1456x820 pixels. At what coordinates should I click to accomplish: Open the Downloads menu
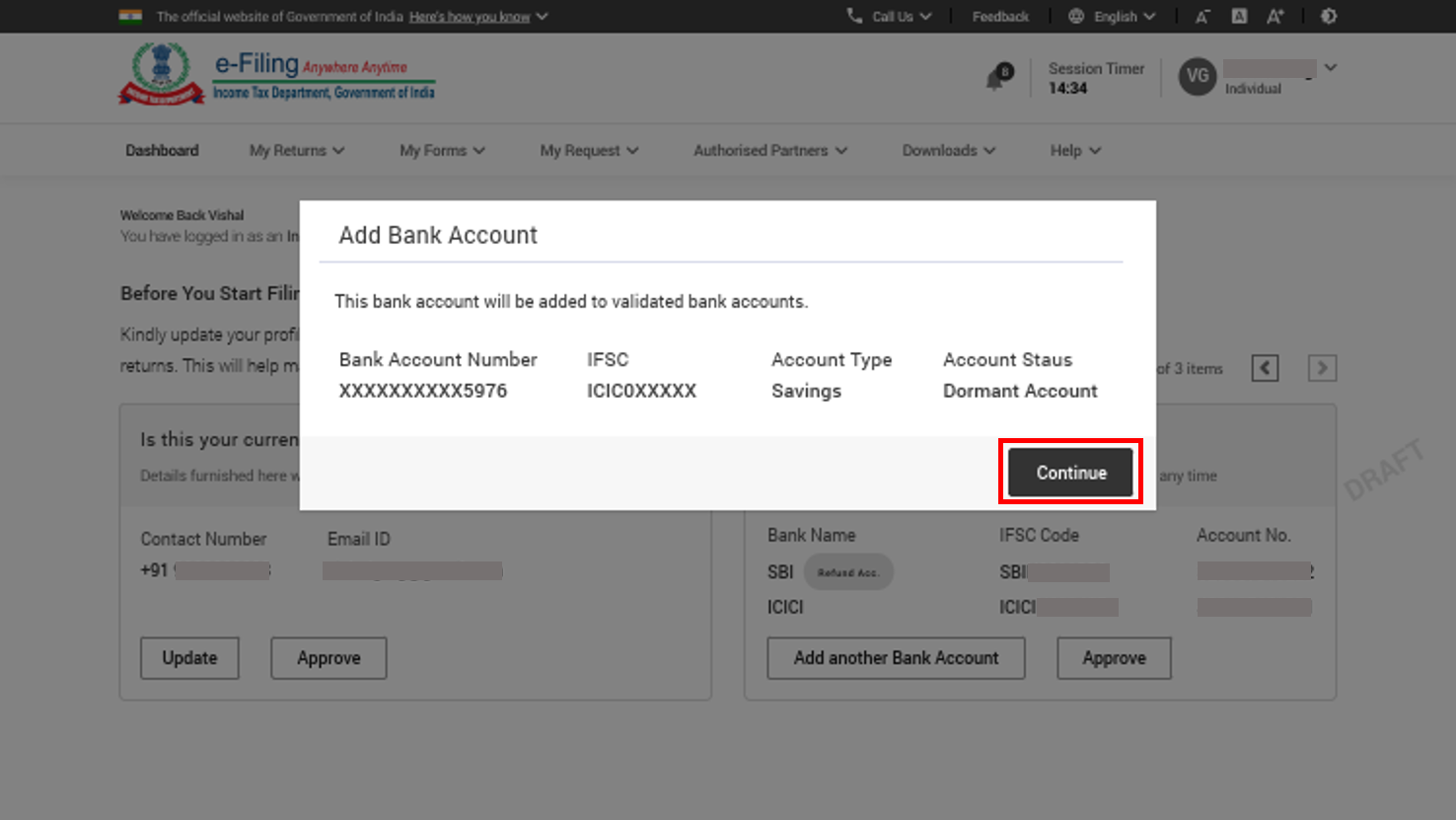pos(948,151)
